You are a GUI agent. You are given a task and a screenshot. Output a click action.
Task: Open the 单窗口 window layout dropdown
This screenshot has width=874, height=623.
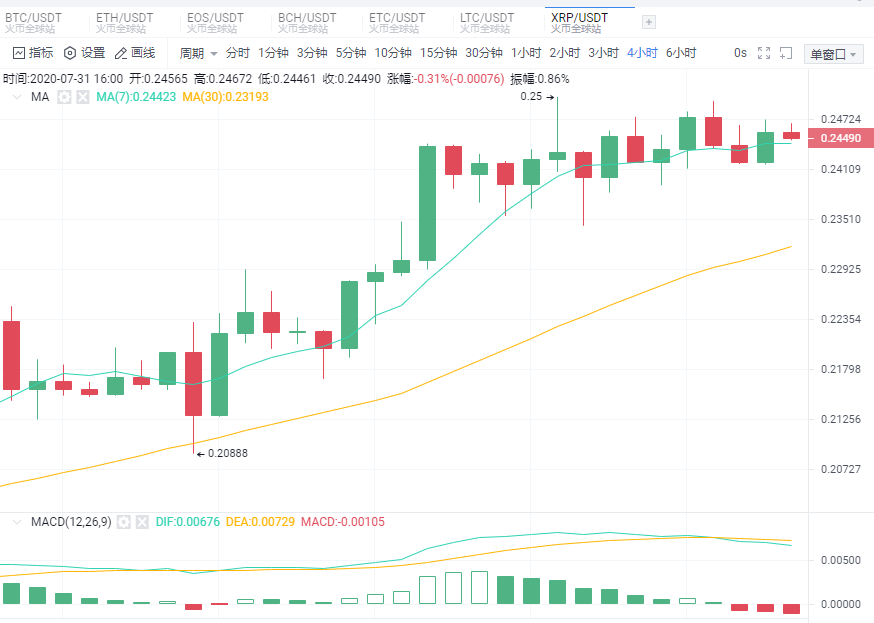pos(833,54)
